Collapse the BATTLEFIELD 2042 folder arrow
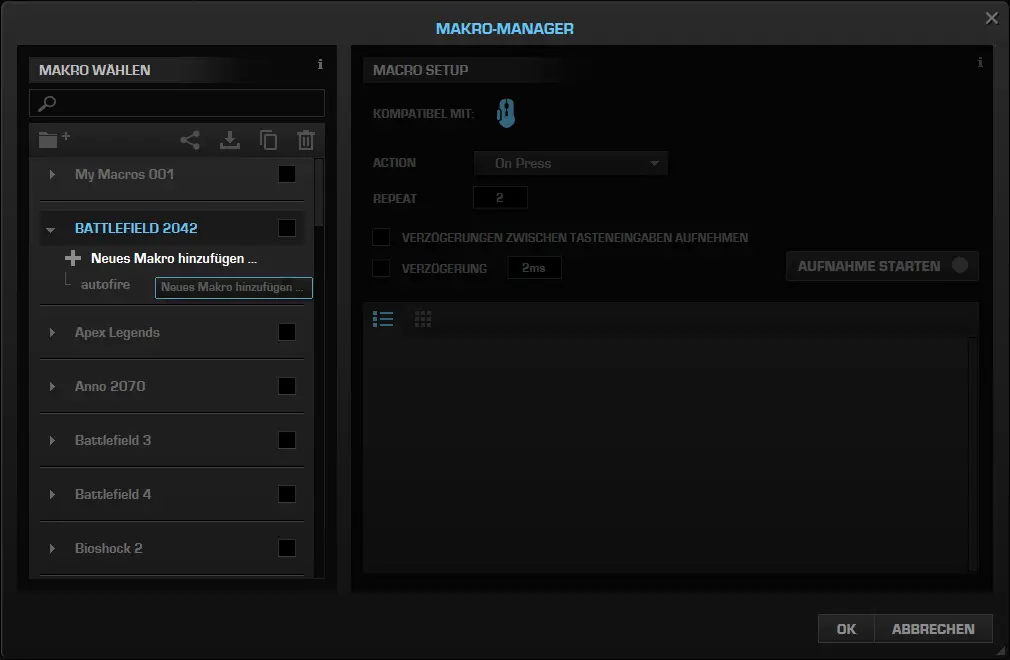This screenshot has width=1010, height=660. pyautogui.click(x=50, y=229)
